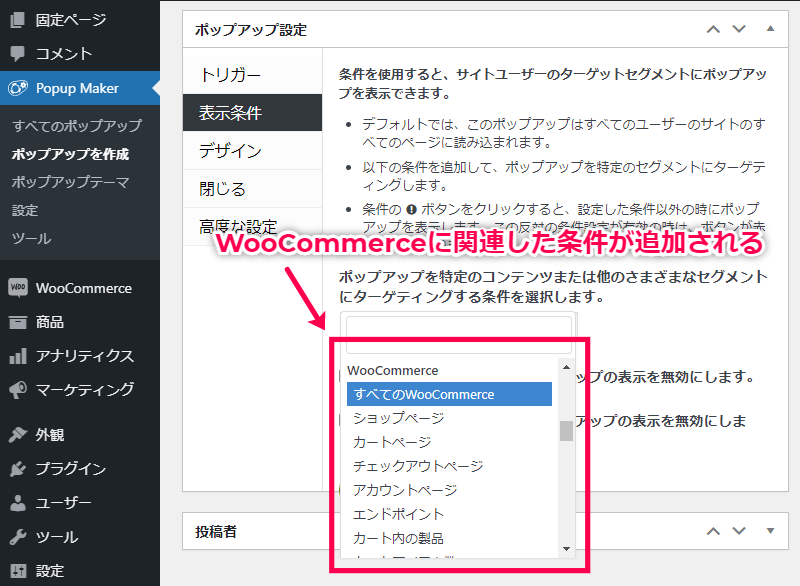Open the 閉じる tab
Image resolution: width=800 pixels, height=586 pixels.
[x=253, y=189]
